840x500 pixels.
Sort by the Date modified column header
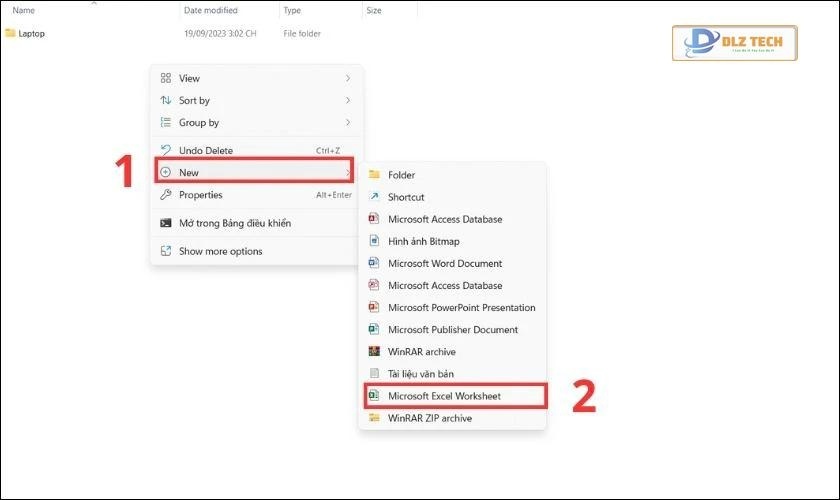[x=209, y=10]
